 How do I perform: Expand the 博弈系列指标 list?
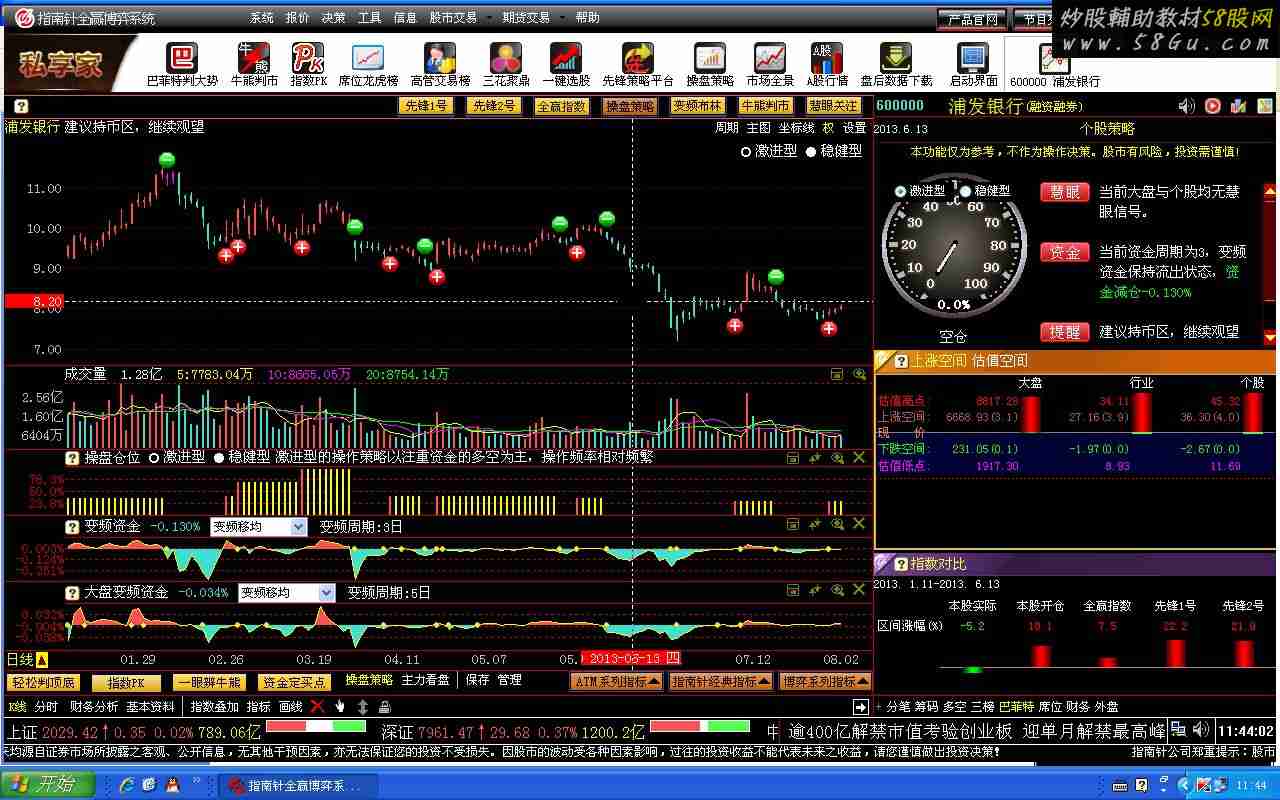pyautogui.click(x=825, y=681)
